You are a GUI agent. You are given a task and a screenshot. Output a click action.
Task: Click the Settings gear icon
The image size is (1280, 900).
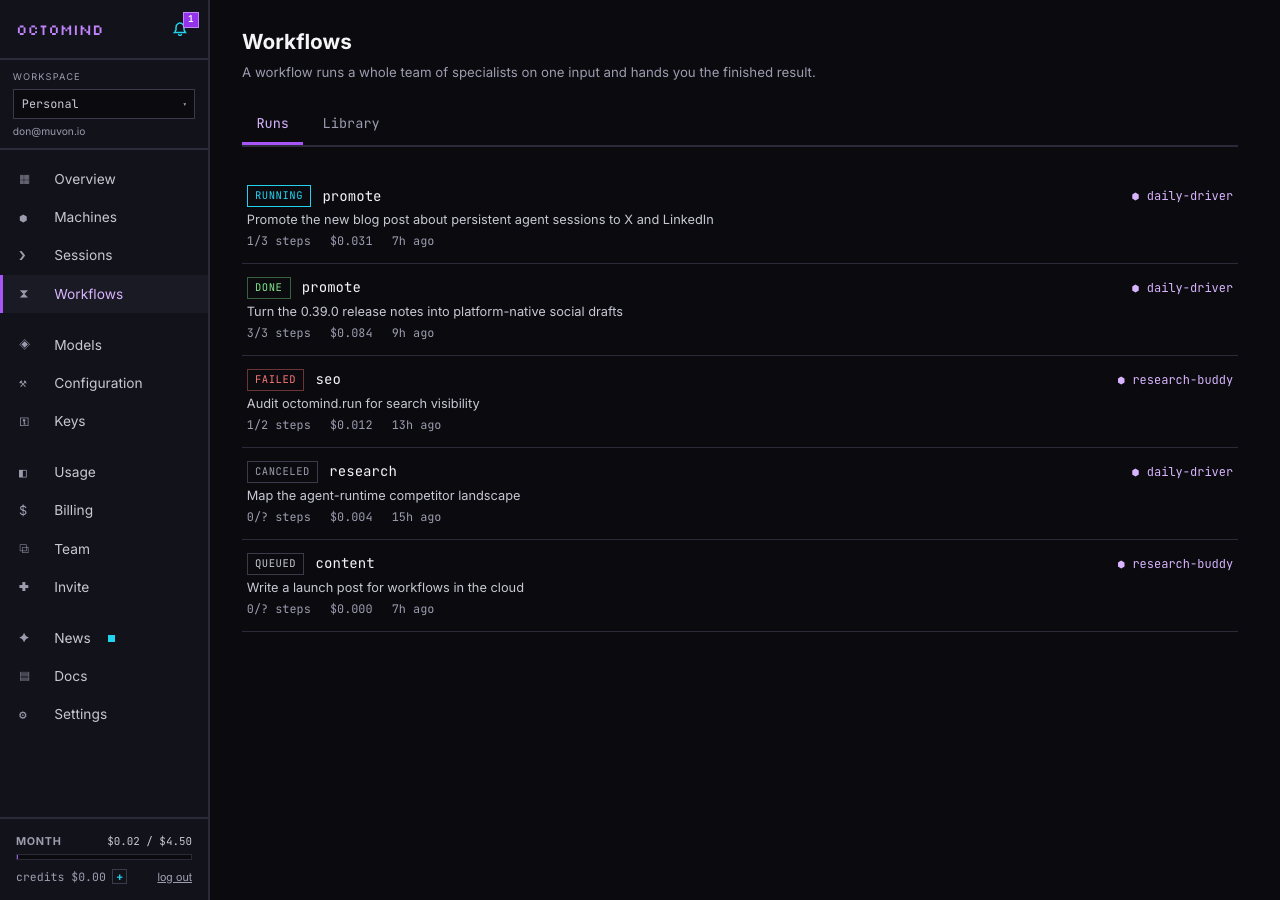point(23,715)
